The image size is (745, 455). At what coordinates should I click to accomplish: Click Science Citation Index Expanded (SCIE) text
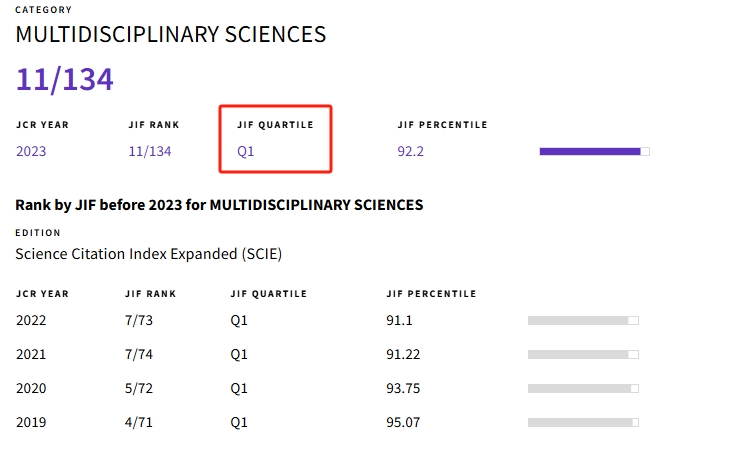coord(149,254)
